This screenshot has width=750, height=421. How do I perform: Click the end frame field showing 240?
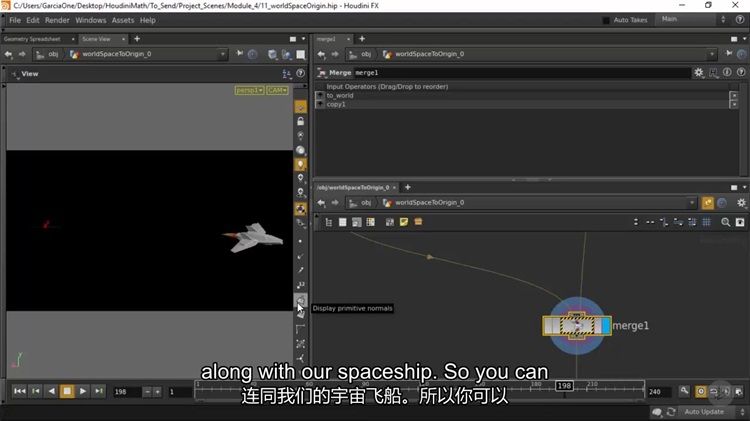click(x=660, y=392)
